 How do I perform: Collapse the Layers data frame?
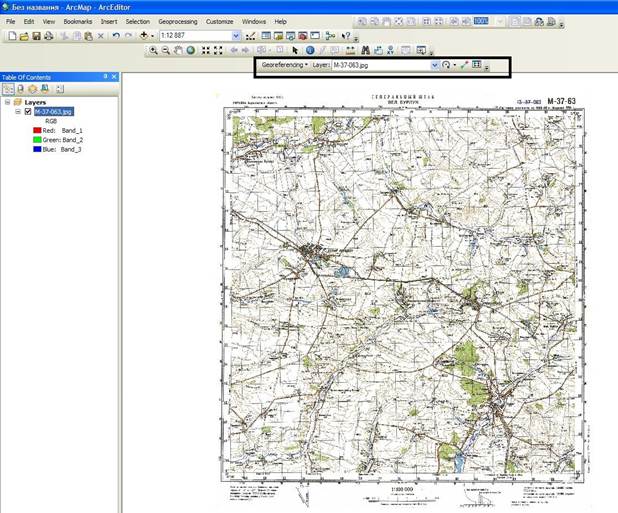(7, 102)
